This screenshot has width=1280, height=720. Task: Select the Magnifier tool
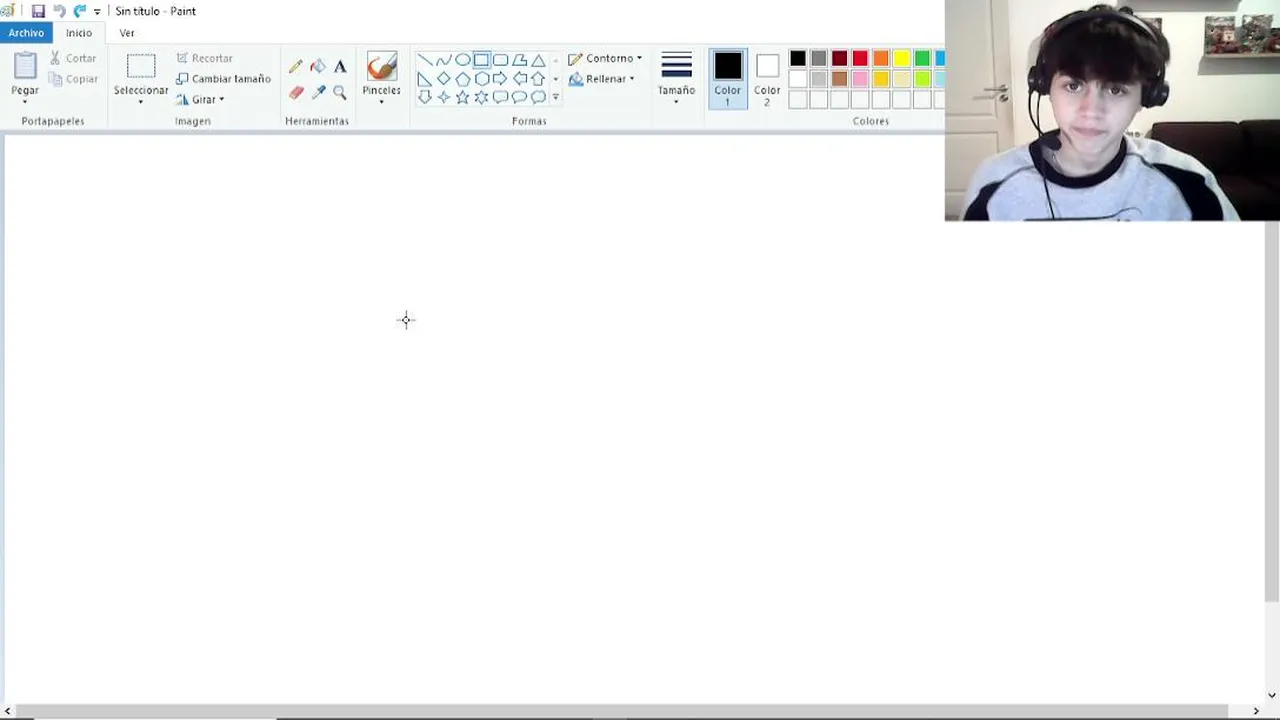(x=340, y=92)
